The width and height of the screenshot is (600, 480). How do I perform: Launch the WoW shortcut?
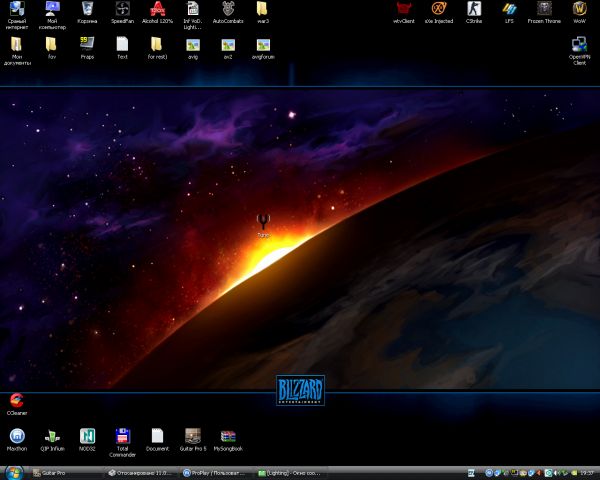click(580, 12)
